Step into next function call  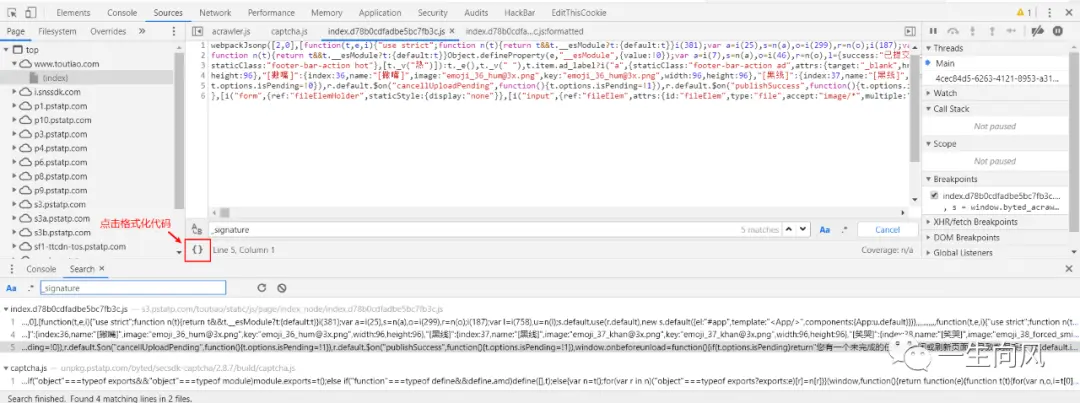pos(973,31)
